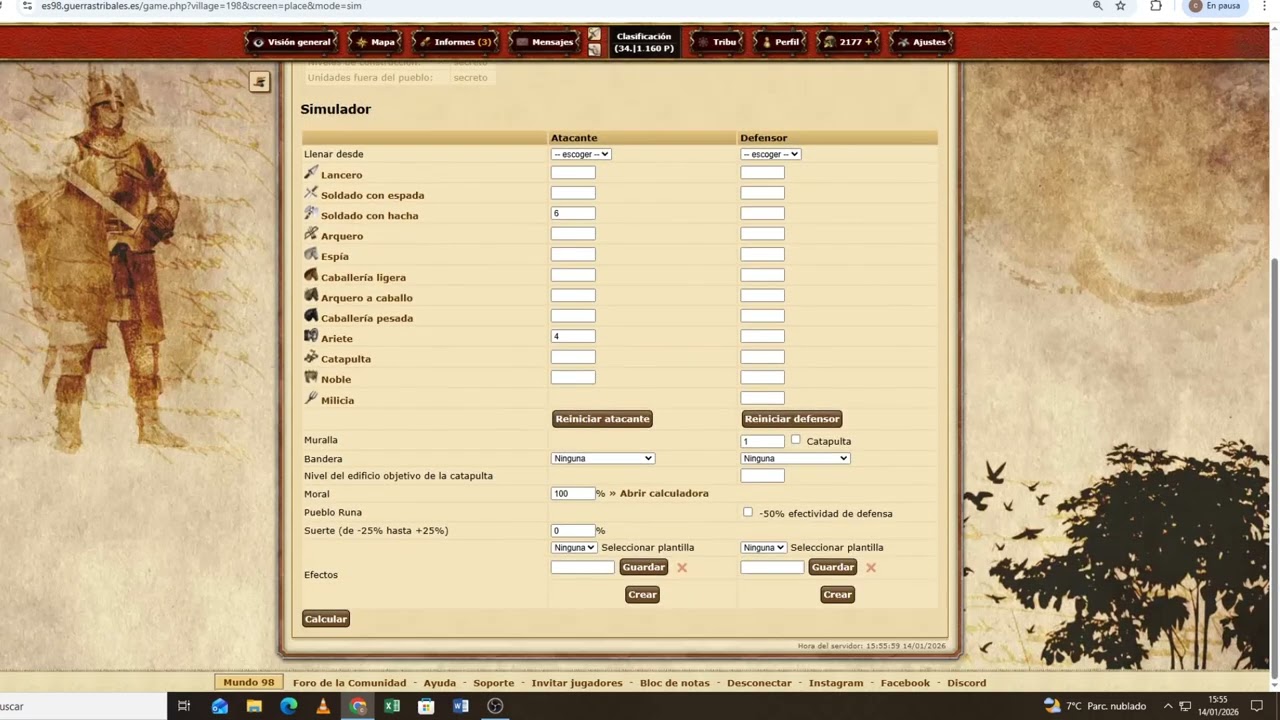Screen dimensions: 1280x720
Task: Open the Mapa menu item
Action: coord(375,42)
